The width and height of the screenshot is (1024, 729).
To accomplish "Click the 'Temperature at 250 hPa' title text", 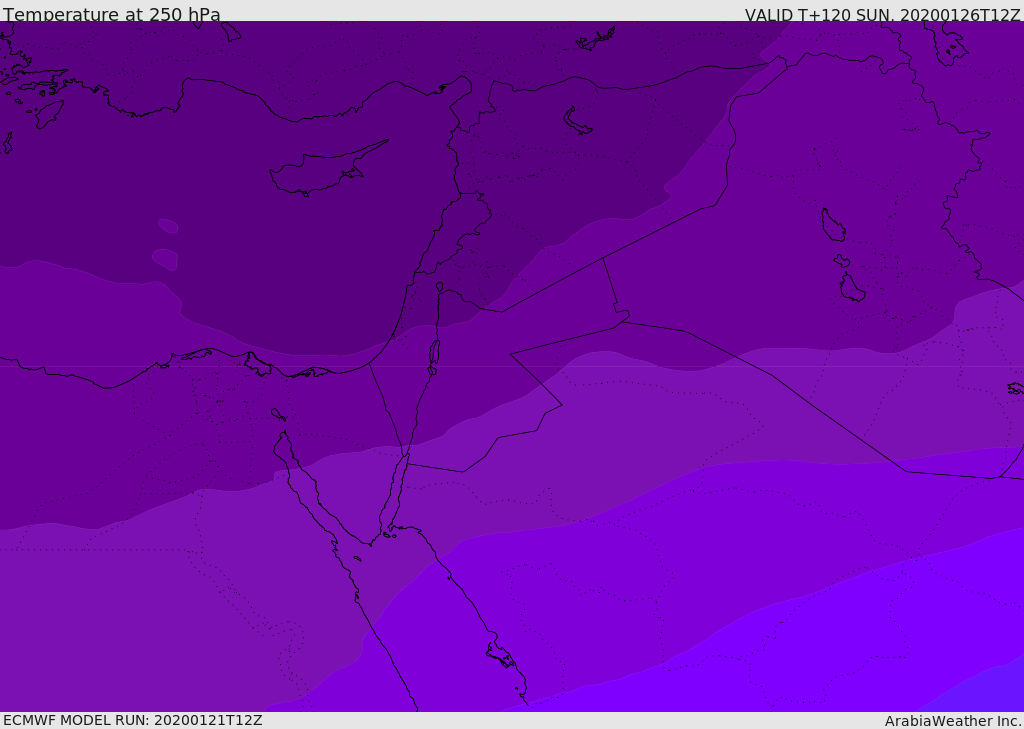I will click(x=112, y=14).
